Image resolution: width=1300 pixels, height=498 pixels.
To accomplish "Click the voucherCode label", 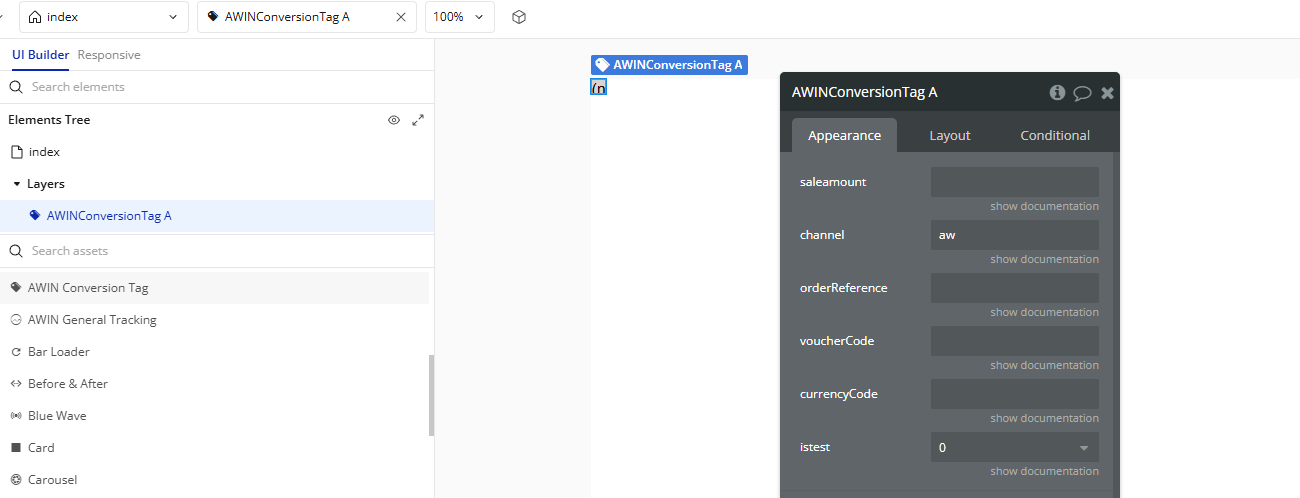I will (837, 341).
